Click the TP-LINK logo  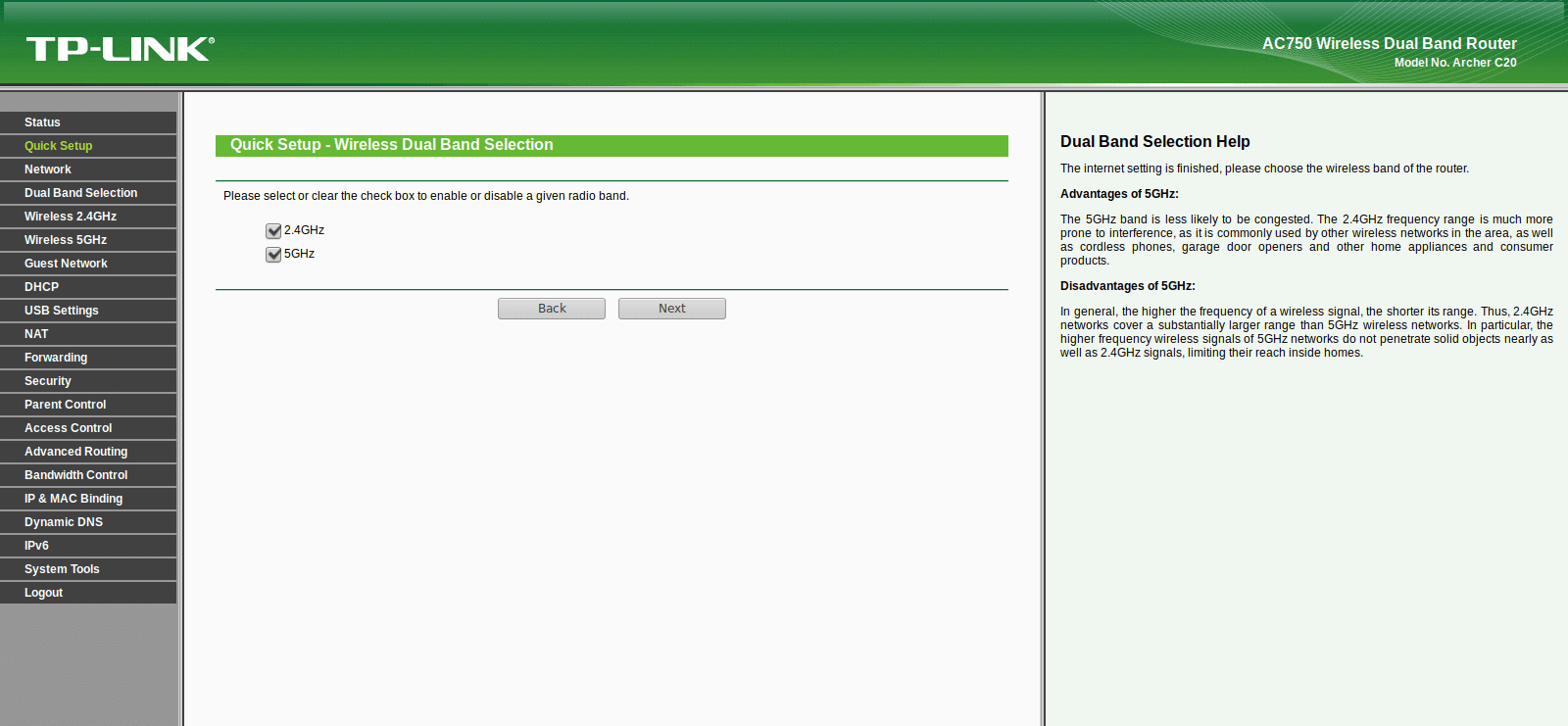point(120,49)
